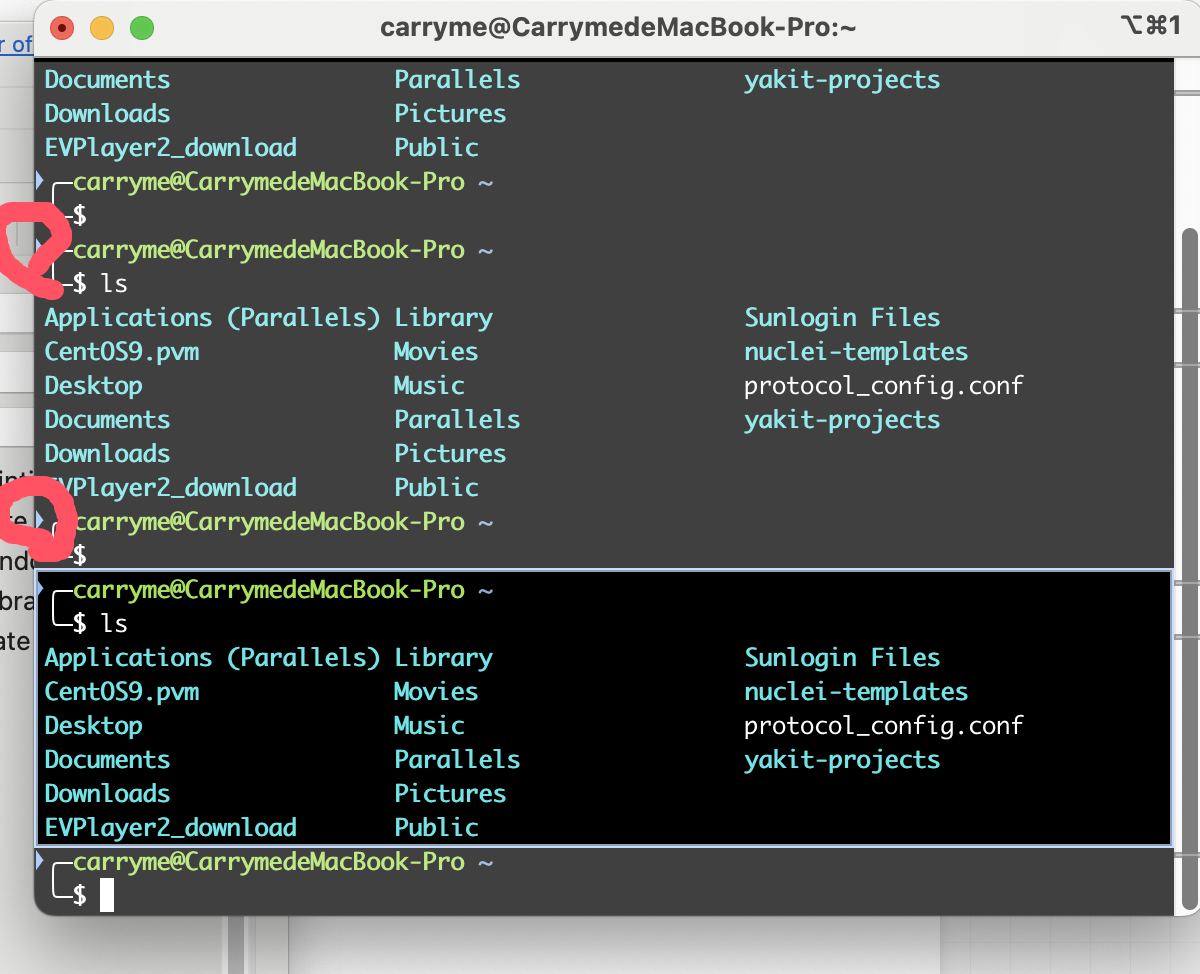This screenshot has height=974, width=1200.
Task: Click the 'ls' command in the gray block
Action: 114,284
